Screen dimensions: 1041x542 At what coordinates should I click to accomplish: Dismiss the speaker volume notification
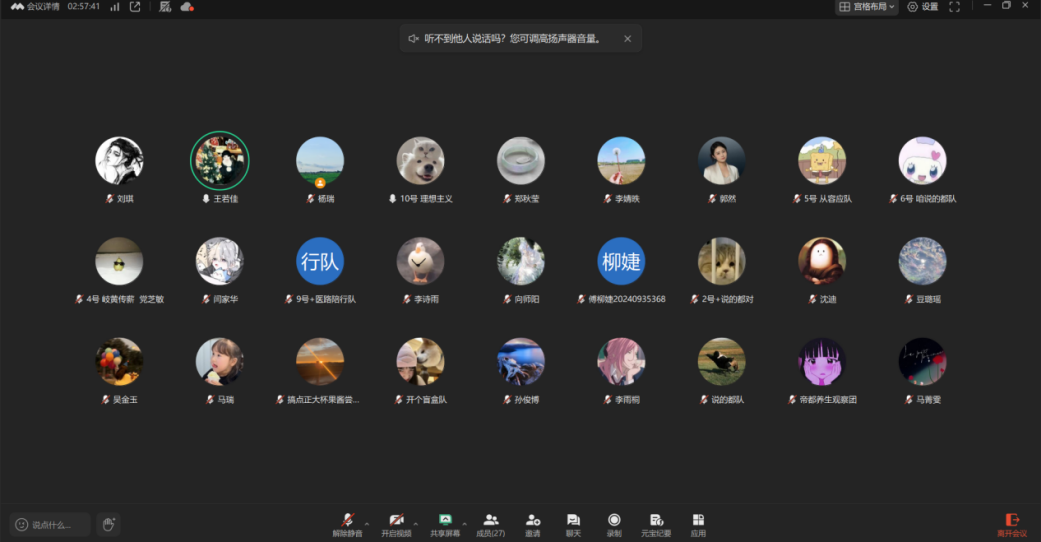(x=628, y=39)
